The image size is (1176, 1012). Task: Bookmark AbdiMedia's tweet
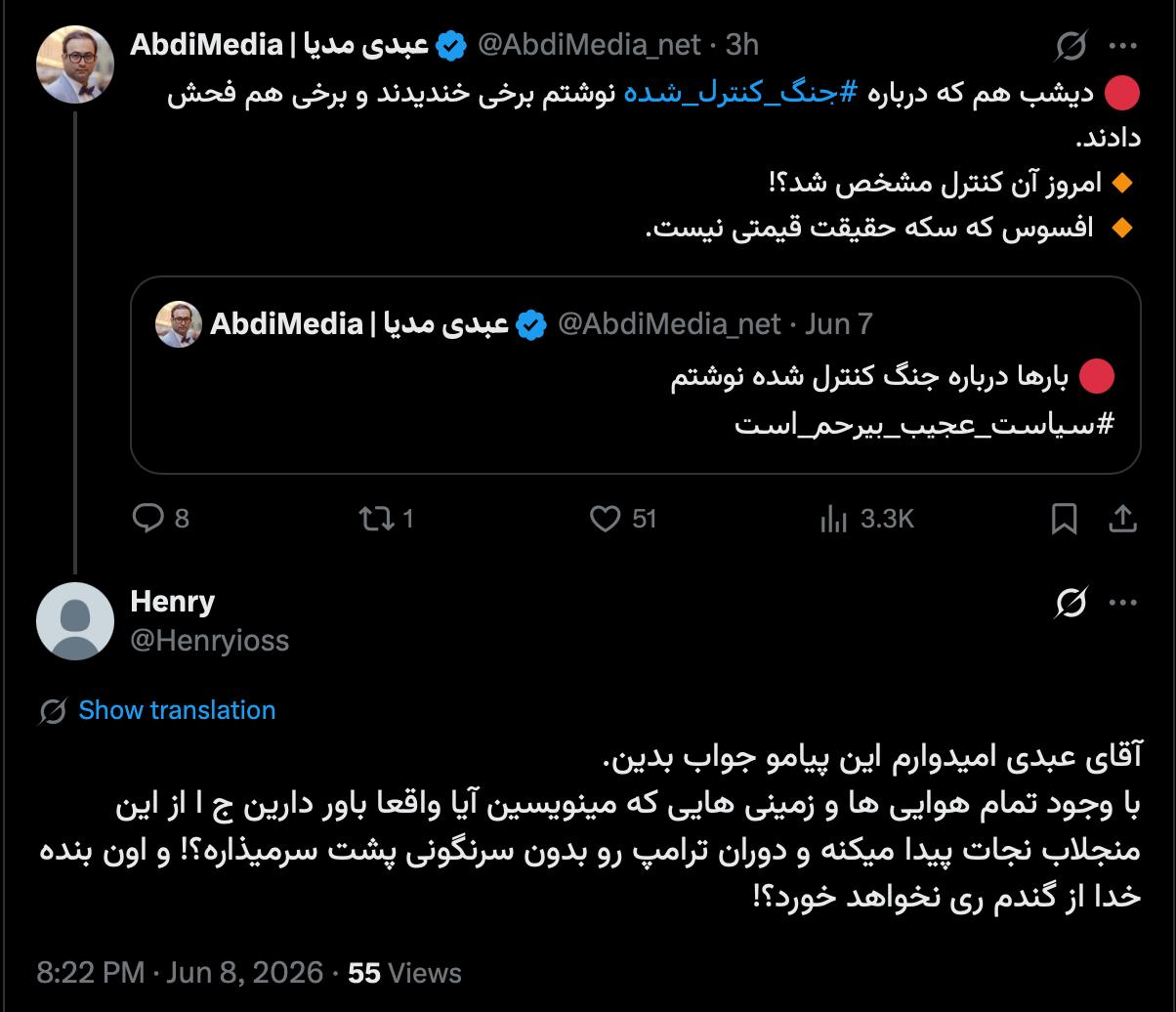(1064, 518)
